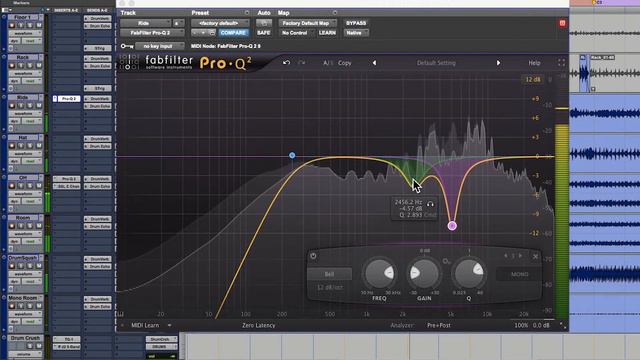
Task: Click the Copy A to B button
Action: click(x=344, y=63)
